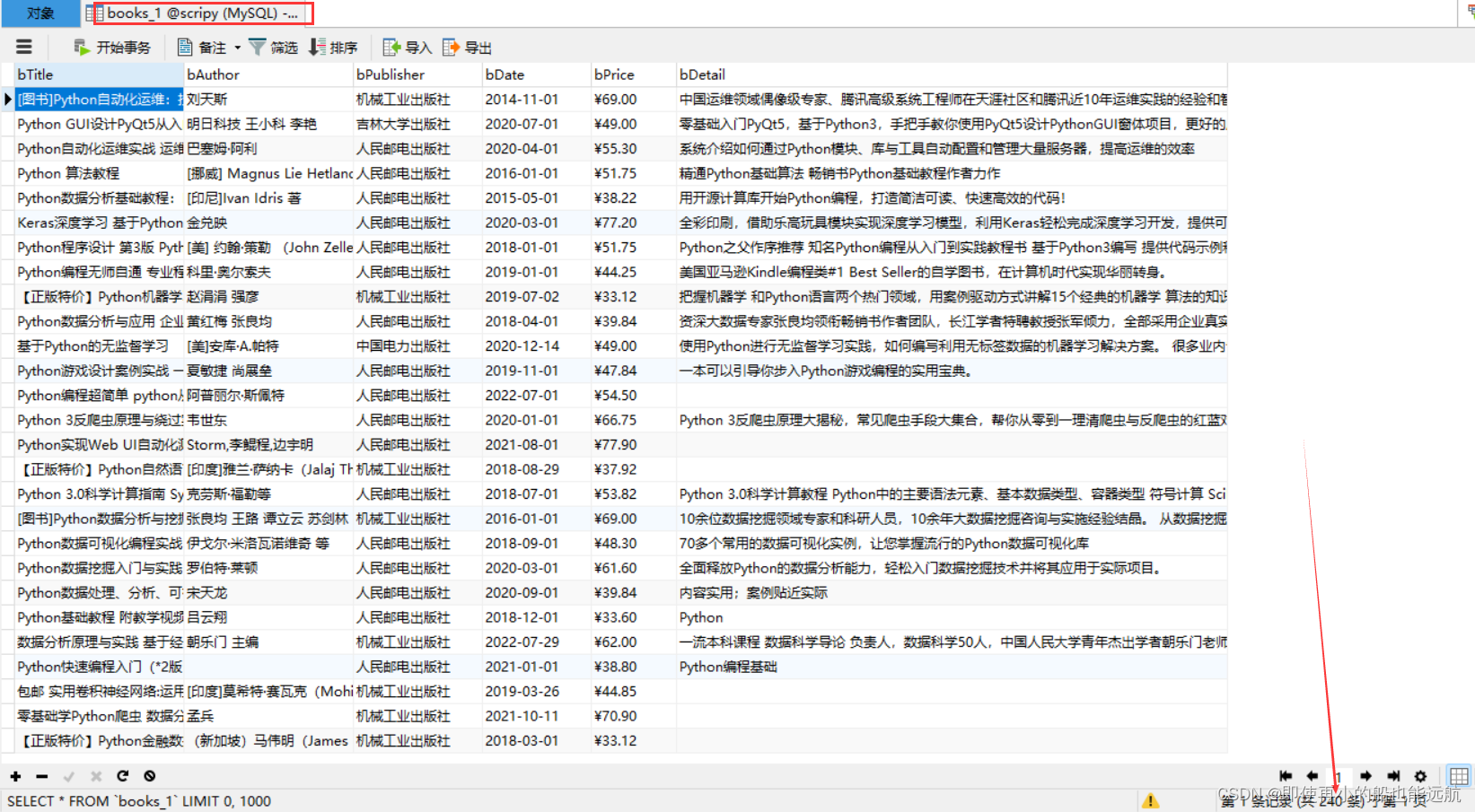Click author cell 吕云翔
1475x812 pixels.
268,617
